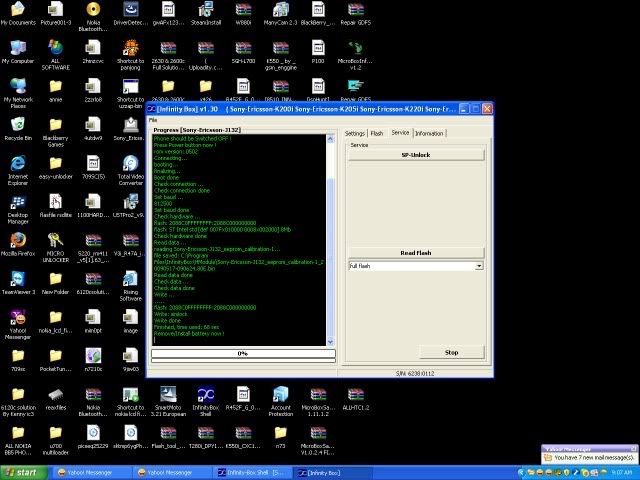Click the 0% progress bar
Screen dimensions: 640x480
tap(243, 353)
